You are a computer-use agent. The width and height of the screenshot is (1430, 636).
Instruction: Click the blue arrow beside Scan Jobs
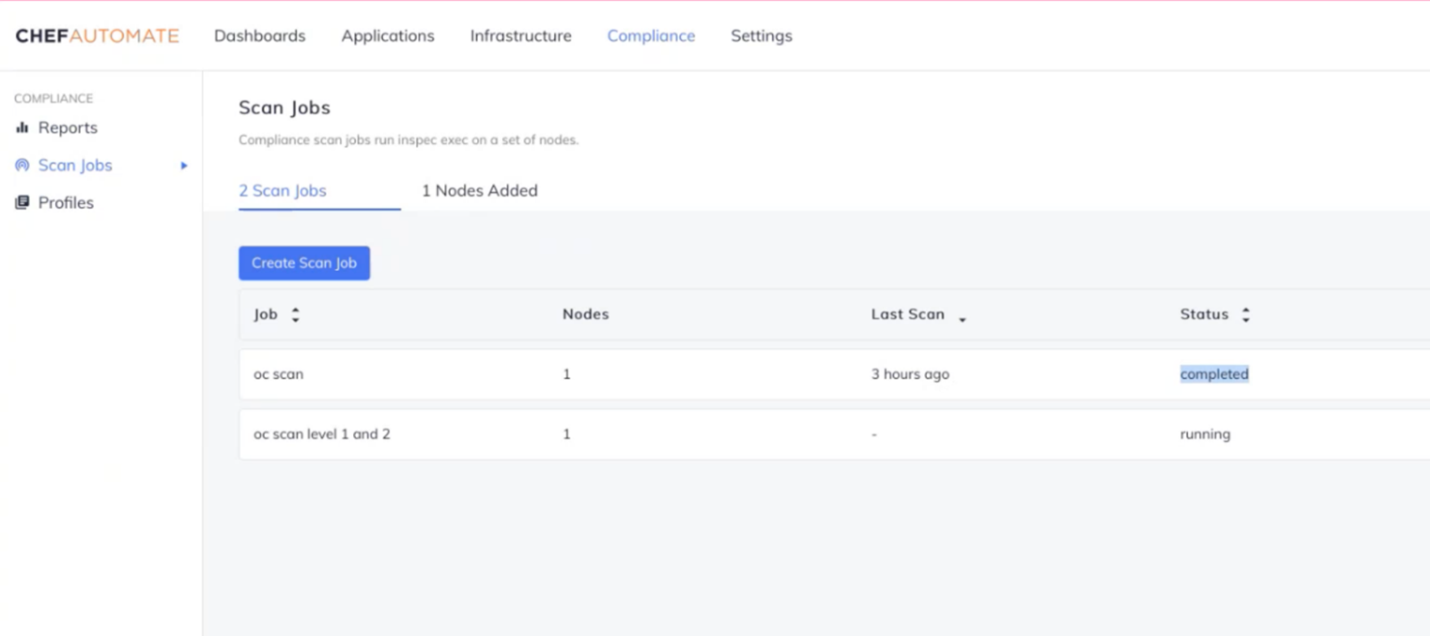183,165
